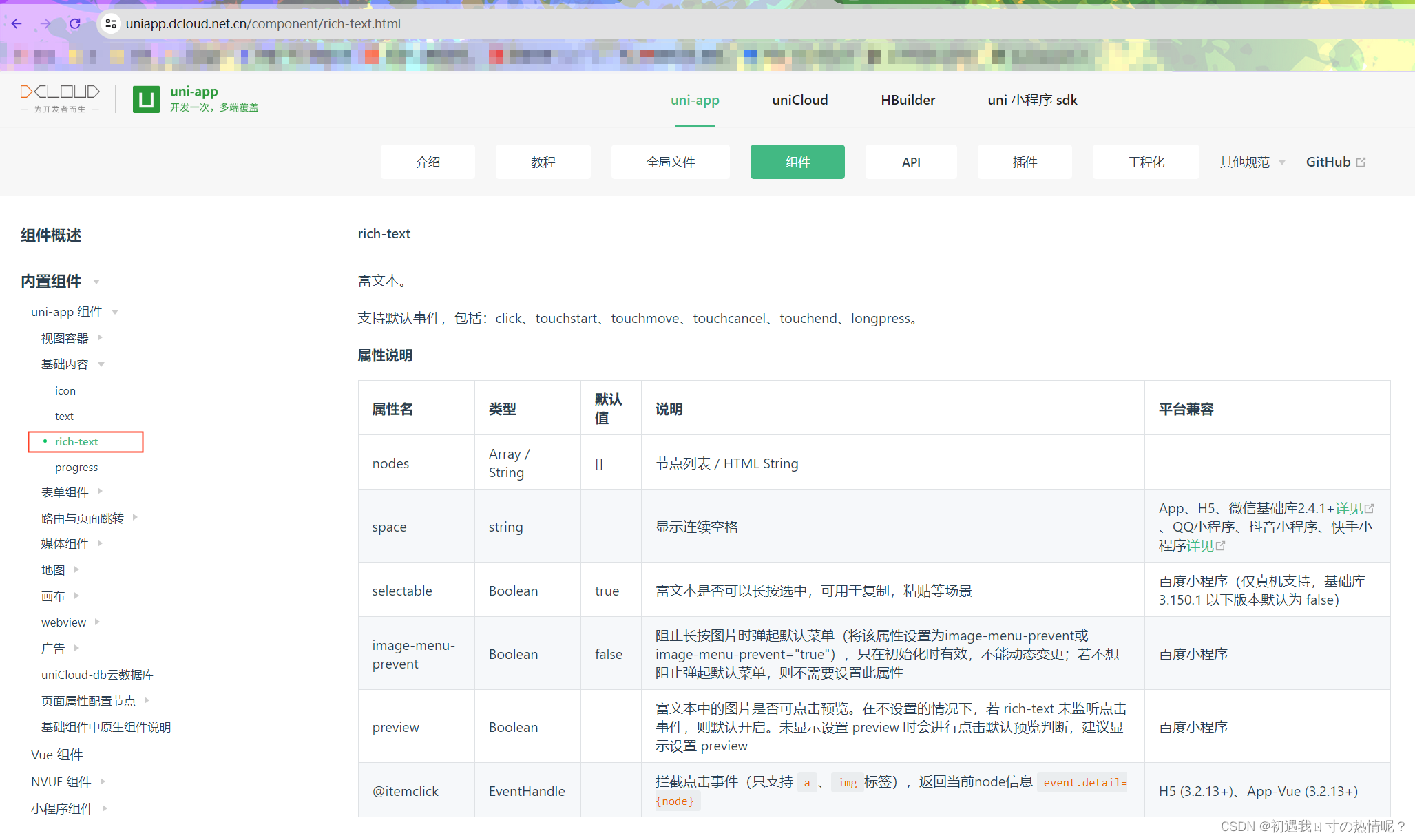Image resolution: width=1415 pixels, height=840 pixels.
Task: Open the text component page
Action: (64, 416)
